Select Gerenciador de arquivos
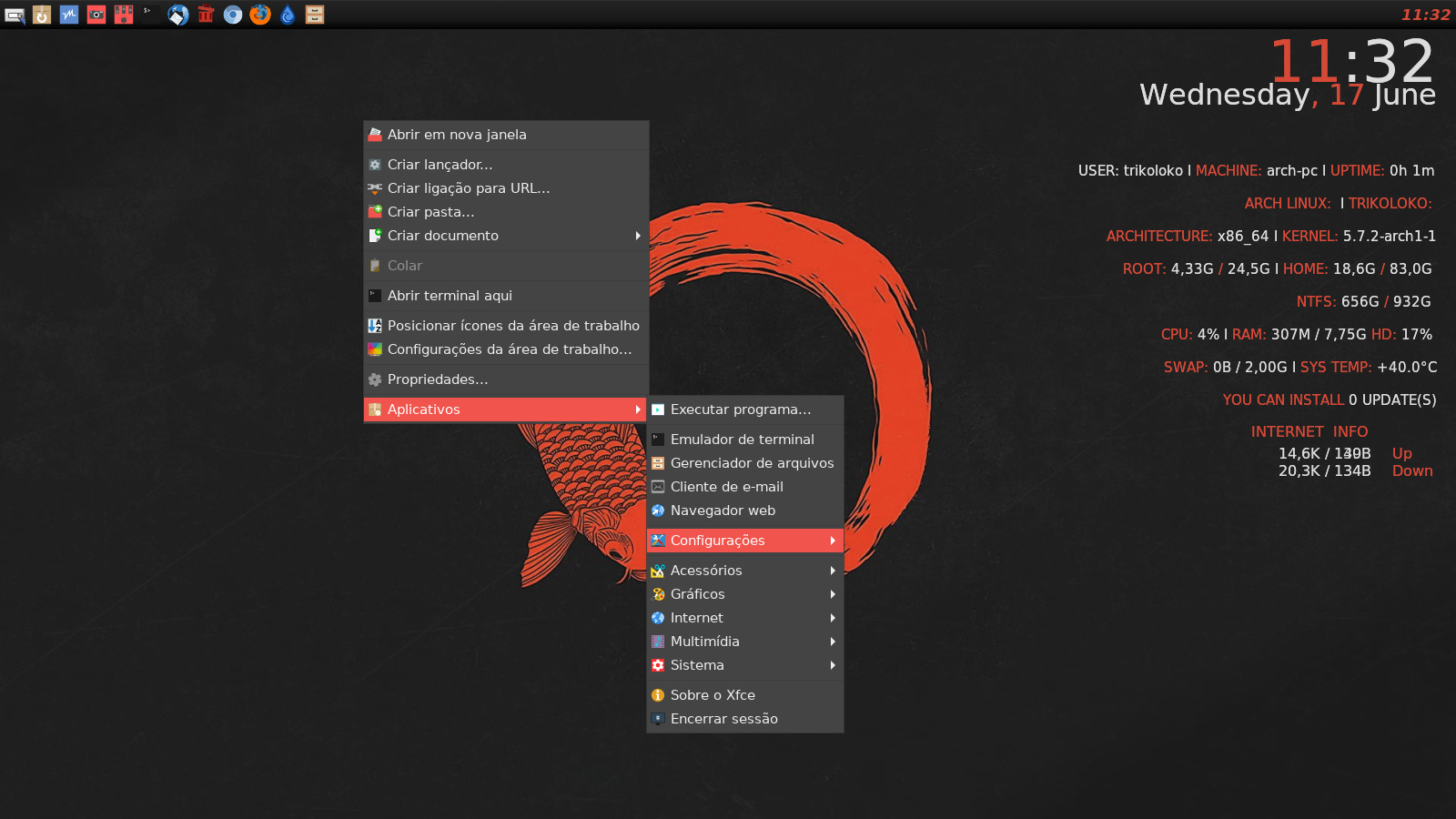 pyautogui.click(x=752, y=463)
